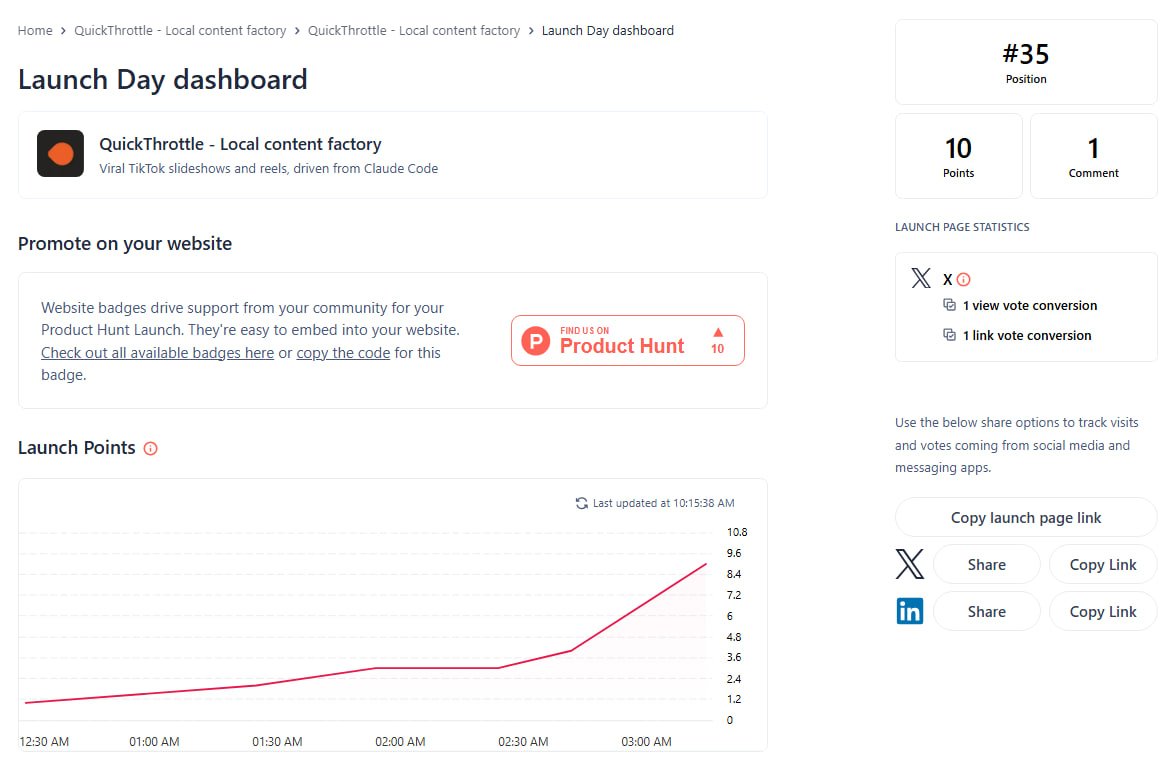Click the X logo in Launch Page Statistics

921,278
